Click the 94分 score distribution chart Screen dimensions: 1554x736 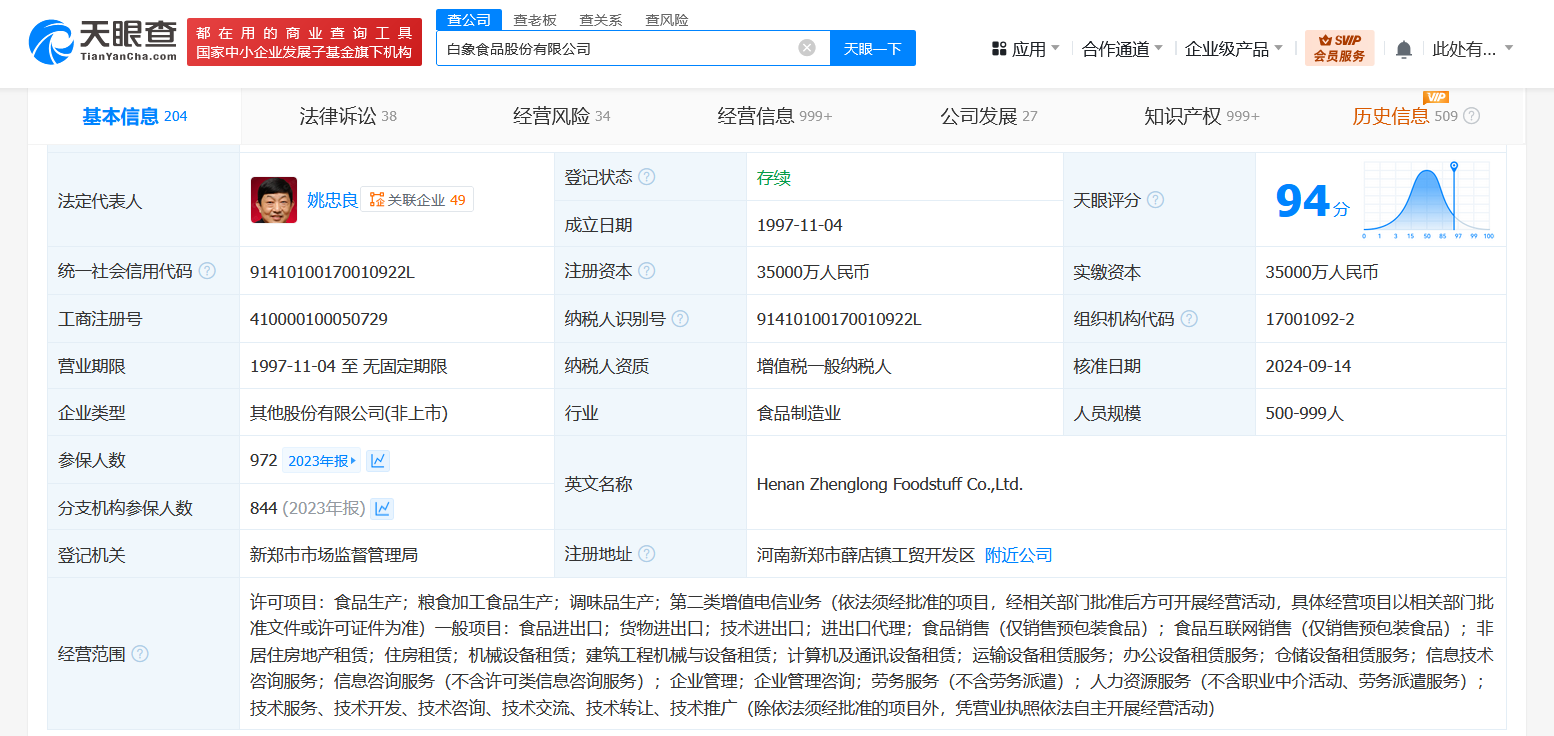tap(1427, 201)
